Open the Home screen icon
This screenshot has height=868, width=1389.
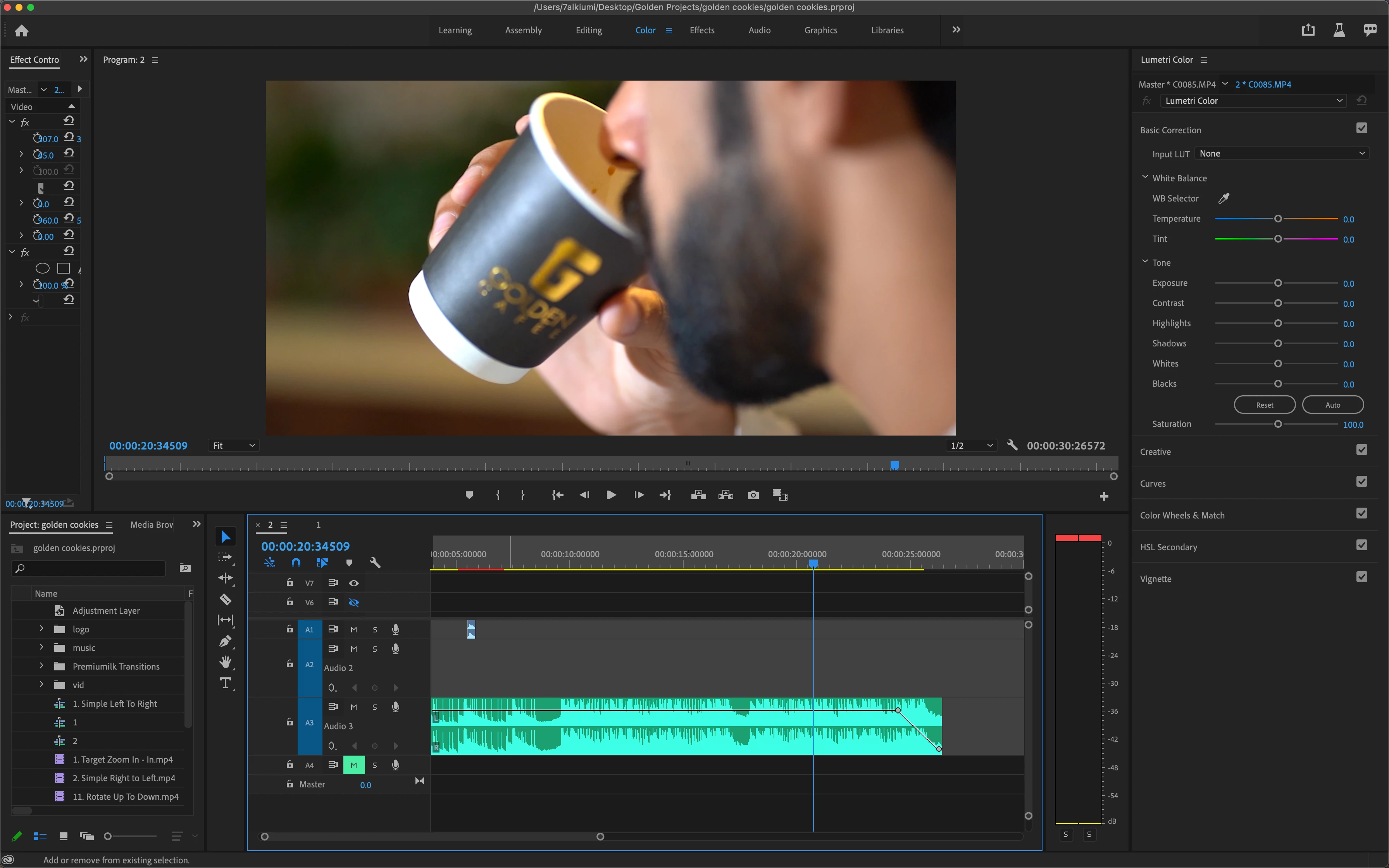pos(22,31)
